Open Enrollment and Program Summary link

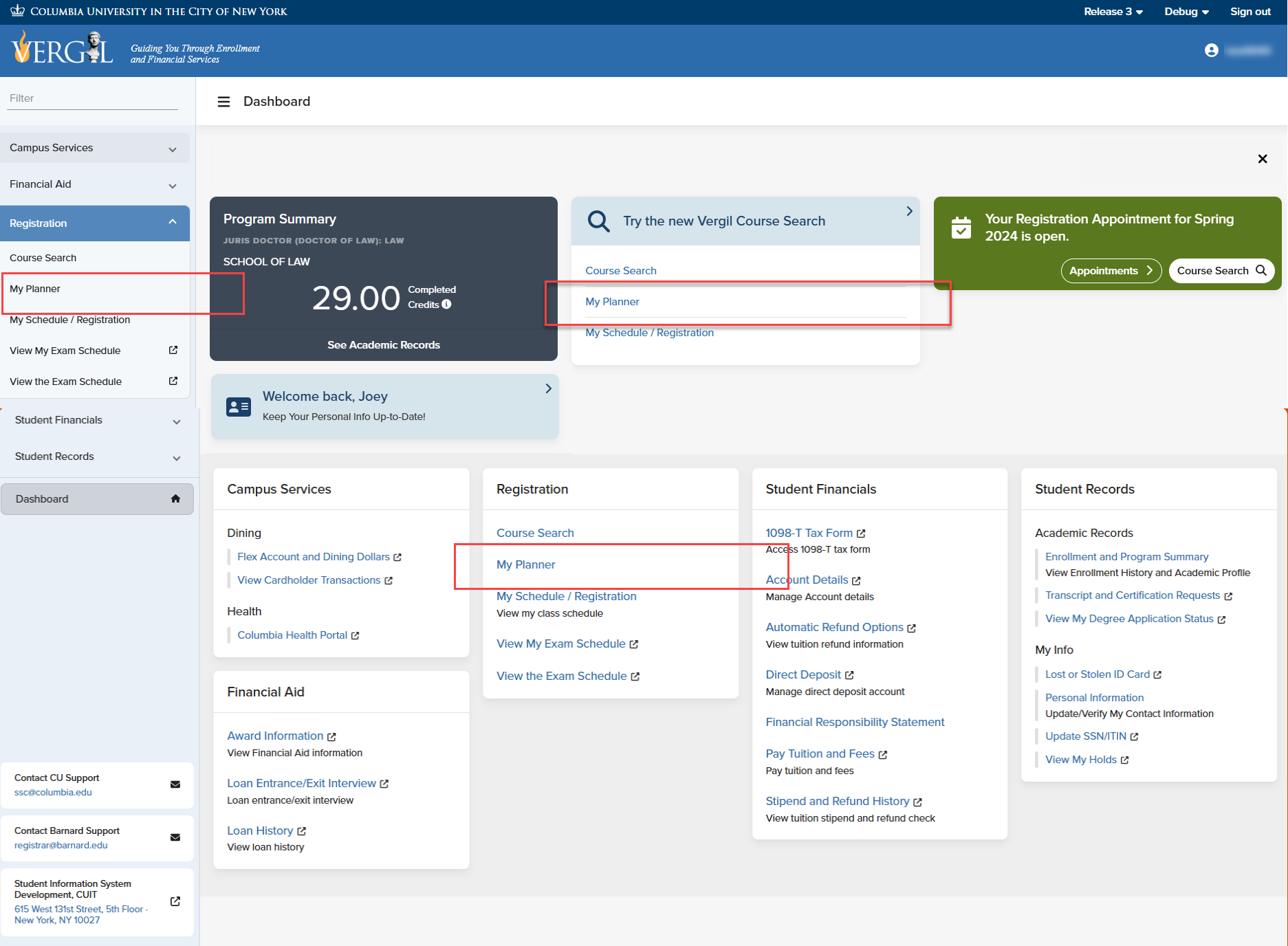click(x=1126, y=557)
